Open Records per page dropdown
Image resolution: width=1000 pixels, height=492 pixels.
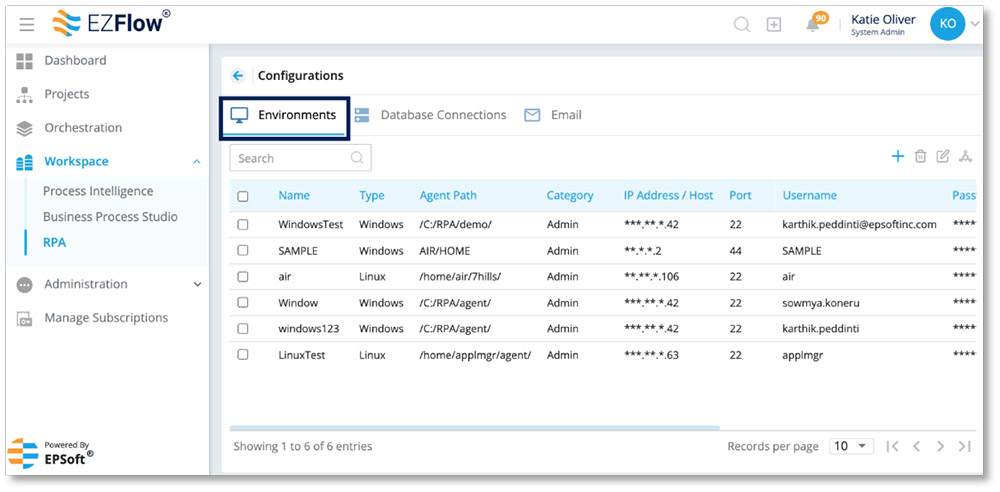click(x=851, y=446)
